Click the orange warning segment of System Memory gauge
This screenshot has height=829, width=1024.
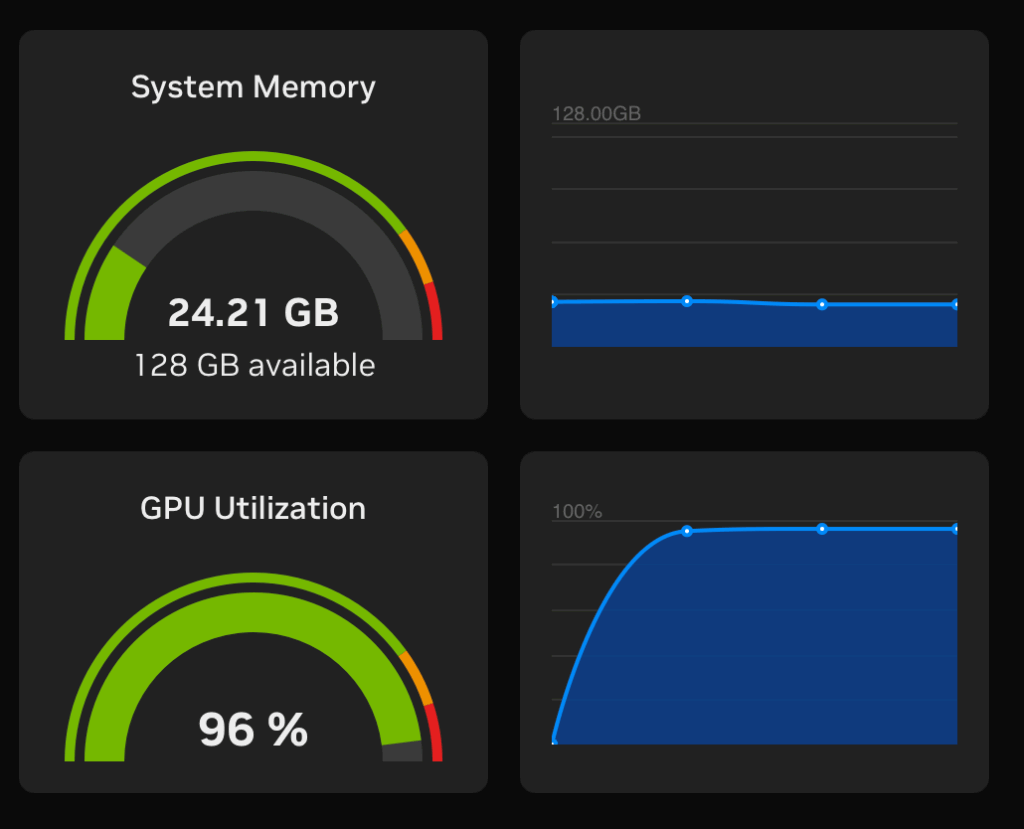tap(417, 256)
